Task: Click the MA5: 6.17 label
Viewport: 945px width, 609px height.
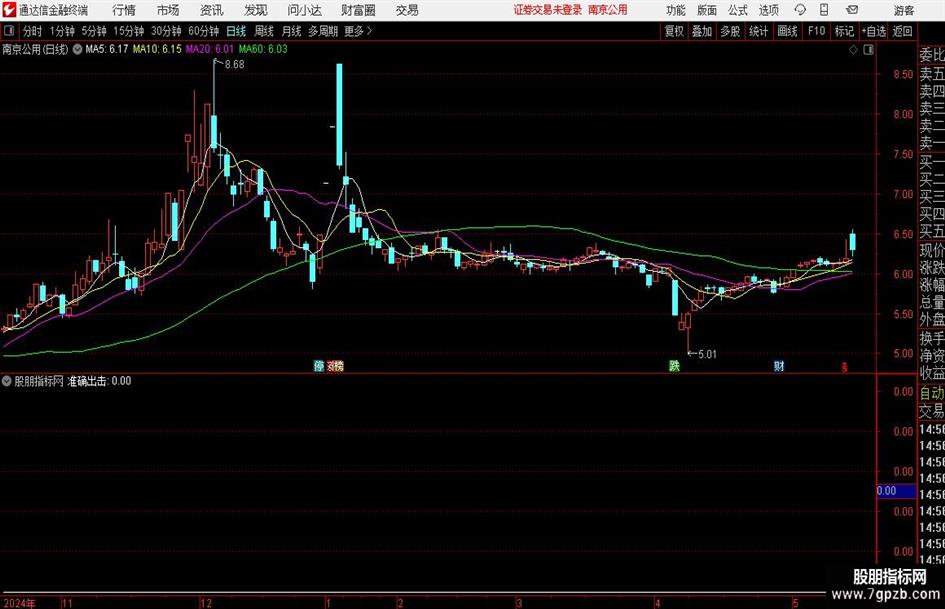Action: [107, 49]
